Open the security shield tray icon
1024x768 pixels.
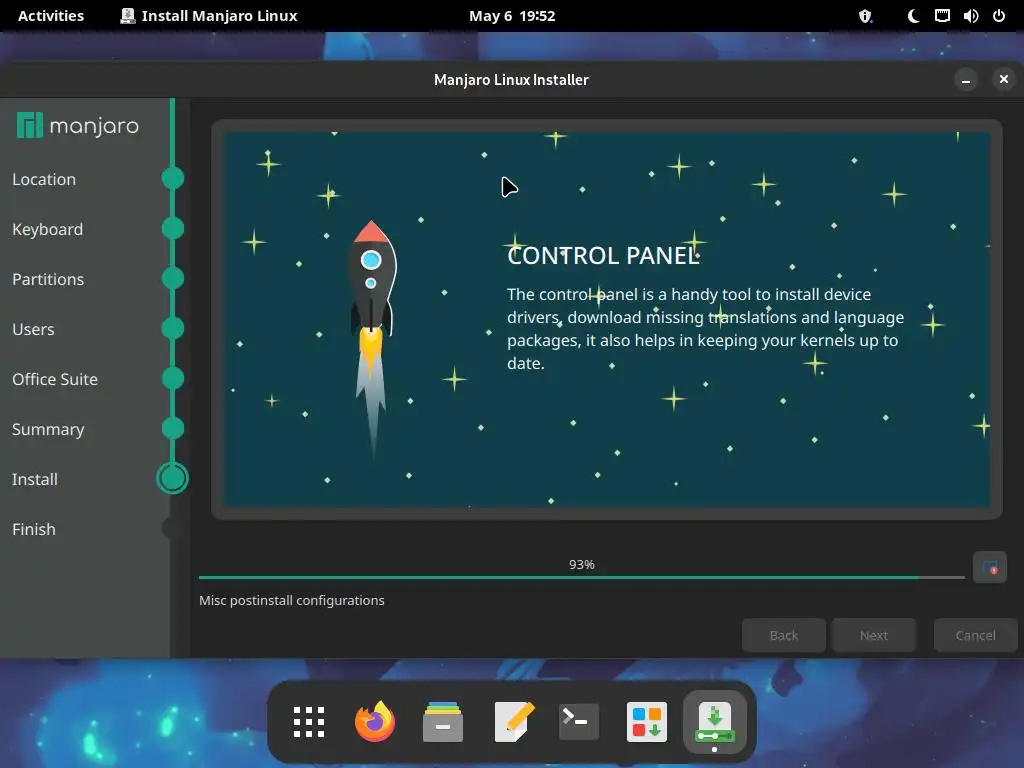865,16
